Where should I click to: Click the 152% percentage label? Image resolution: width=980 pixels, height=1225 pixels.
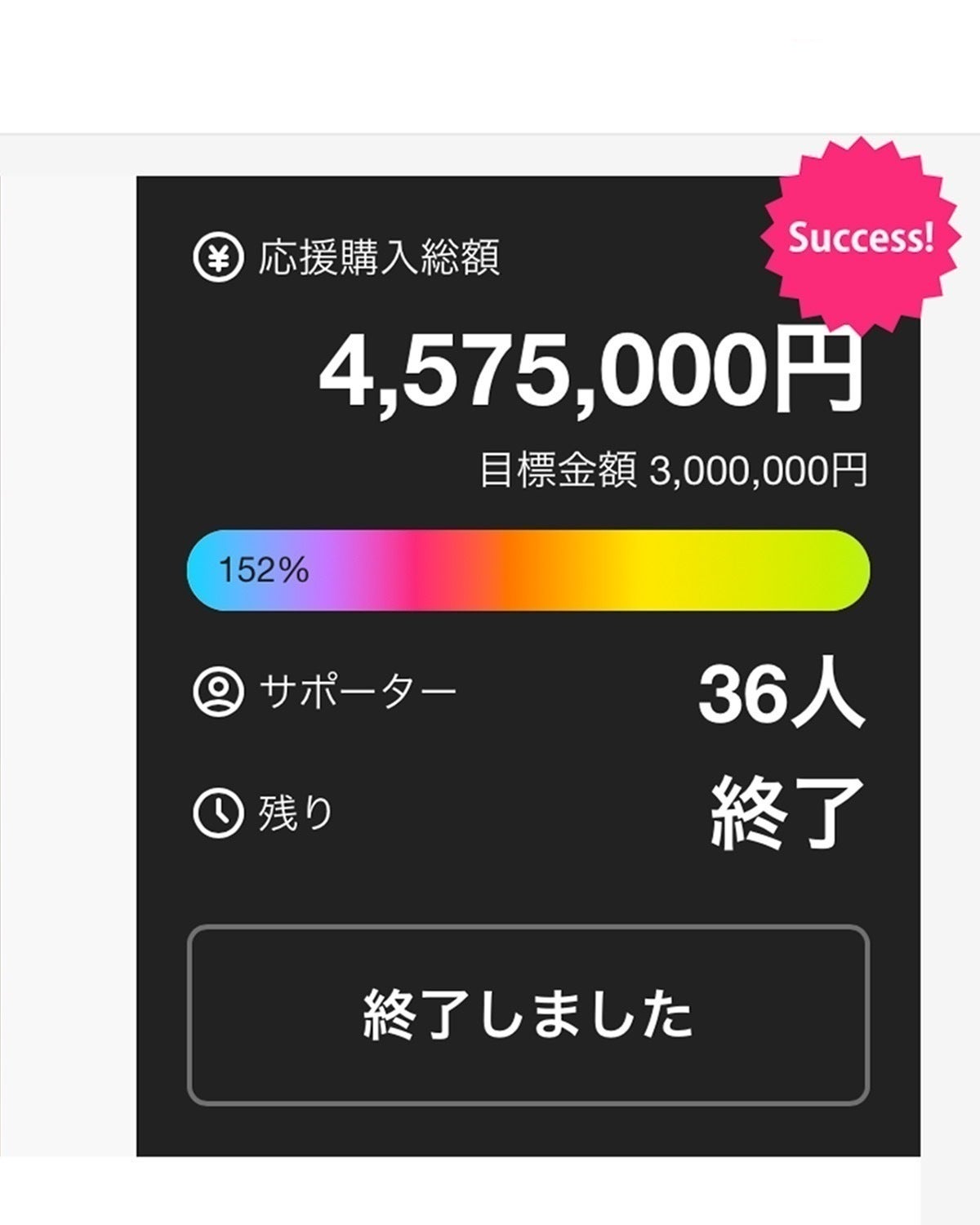(x=263, y=570)
